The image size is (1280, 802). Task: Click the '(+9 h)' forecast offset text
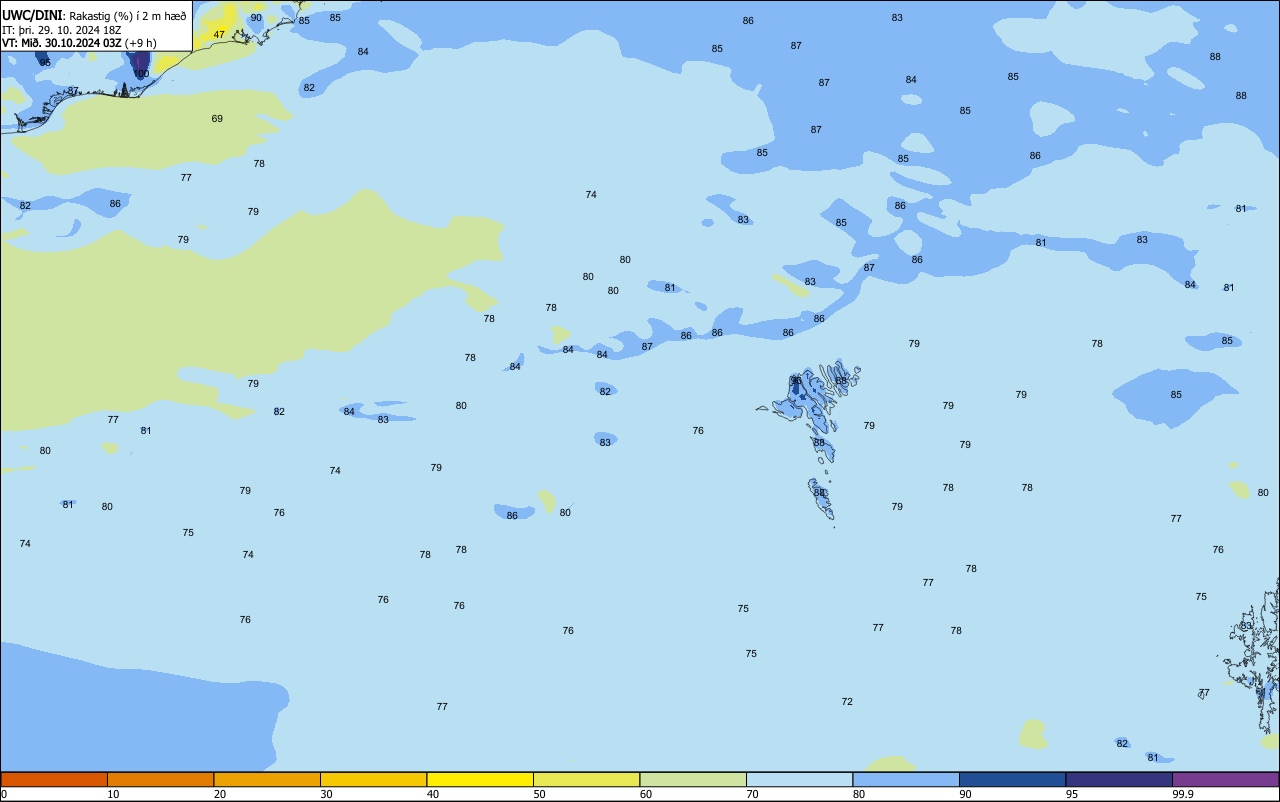141,43
